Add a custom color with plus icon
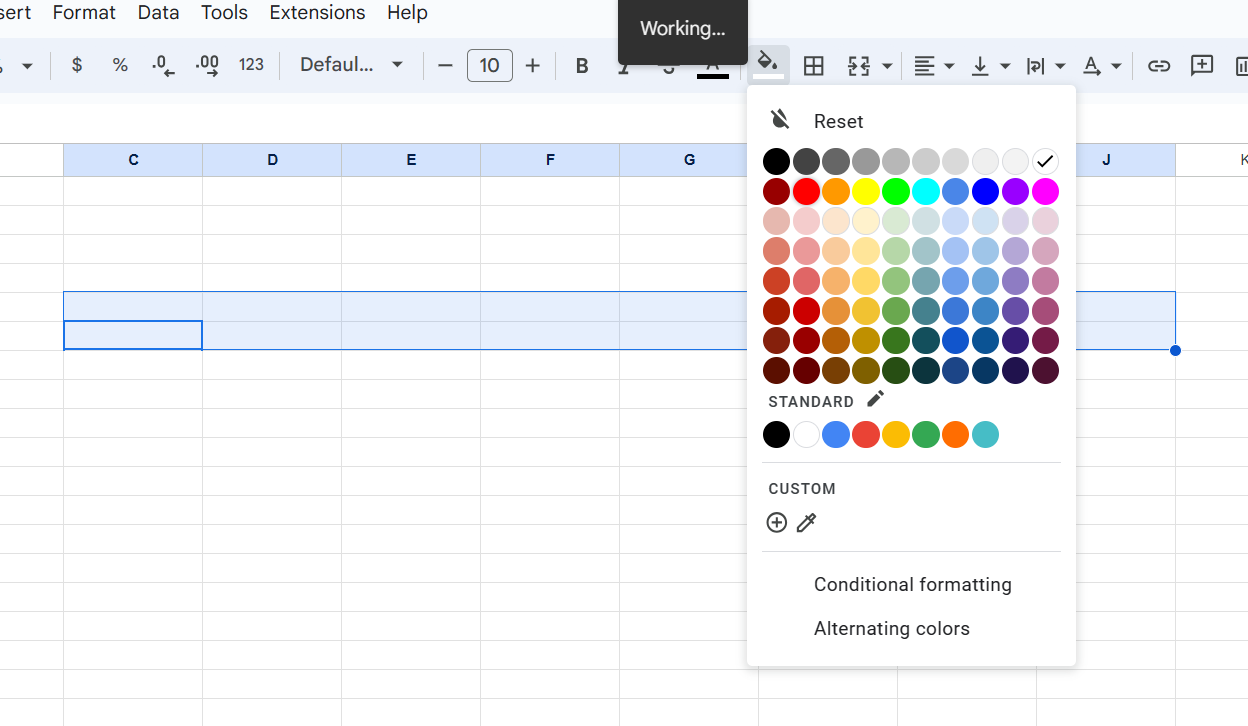The width and height of the screenshot is (1248, 726). coord(776,522)
